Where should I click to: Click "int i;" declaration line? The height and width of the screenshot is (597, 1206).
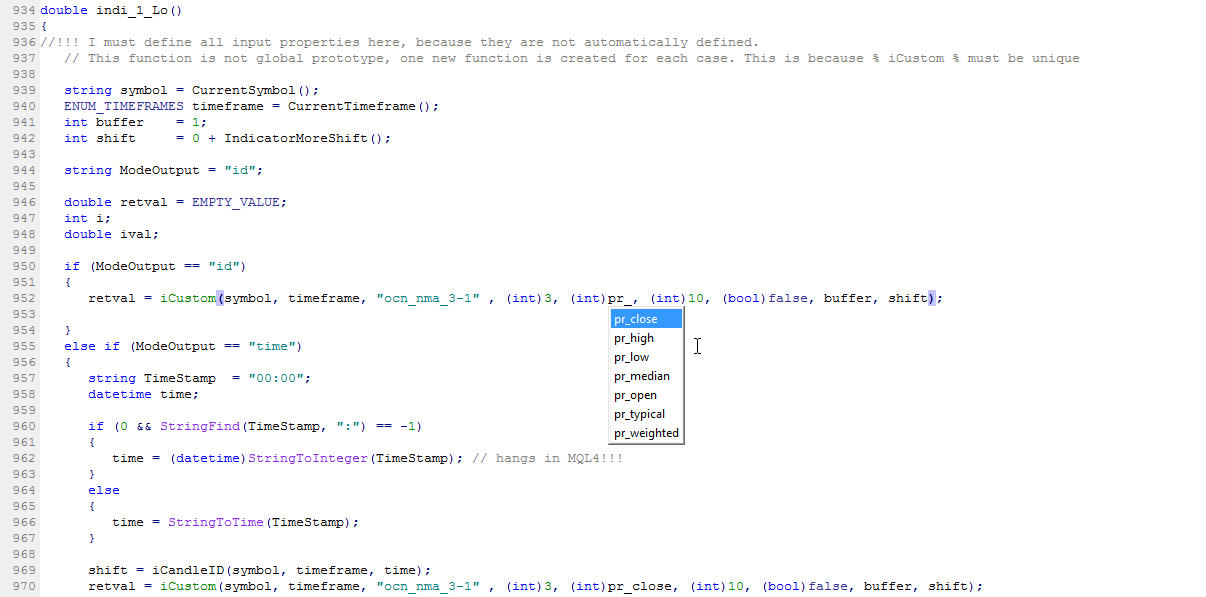[88, 218]
